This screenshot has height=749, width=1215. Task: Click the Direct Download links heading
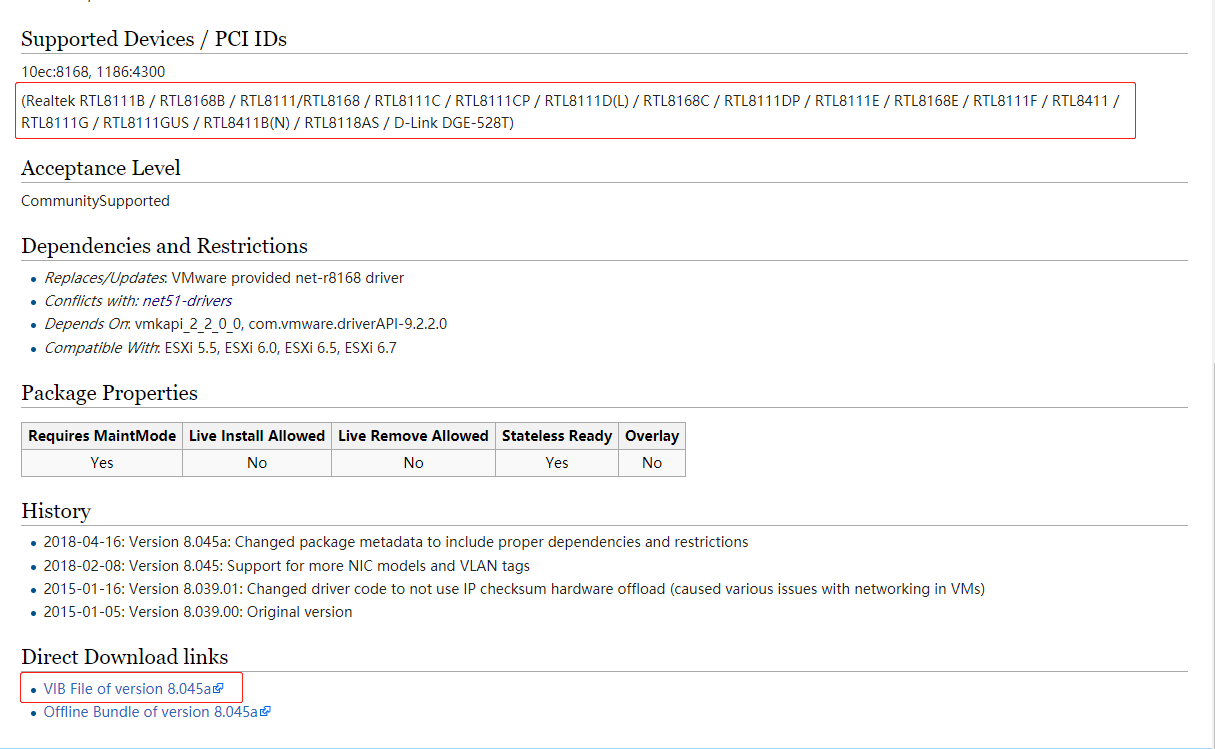pos(125,657)
